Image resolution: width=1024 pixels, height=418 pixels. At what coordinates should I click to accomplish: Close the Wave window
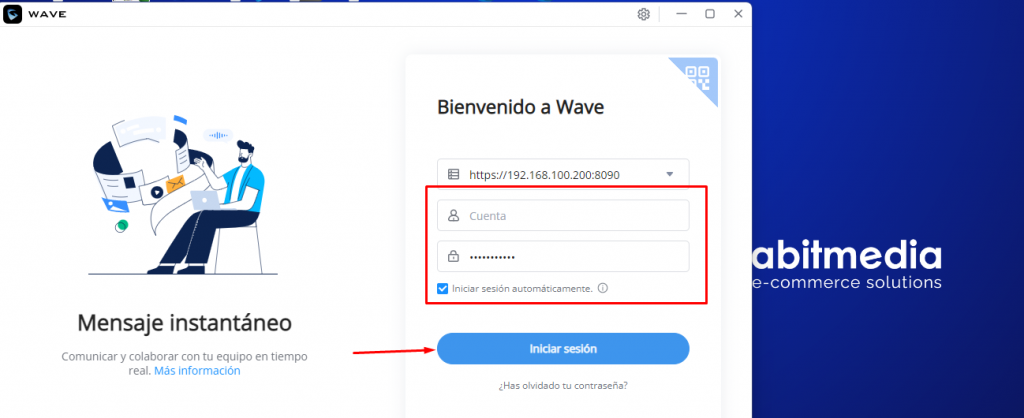739,14
